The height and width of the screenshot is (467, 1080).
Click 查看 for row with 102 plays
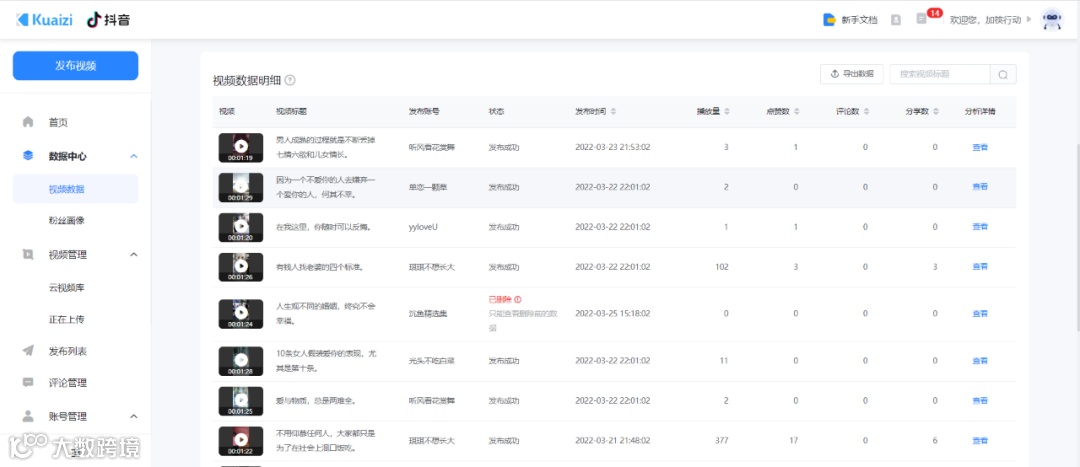(979, 267)
